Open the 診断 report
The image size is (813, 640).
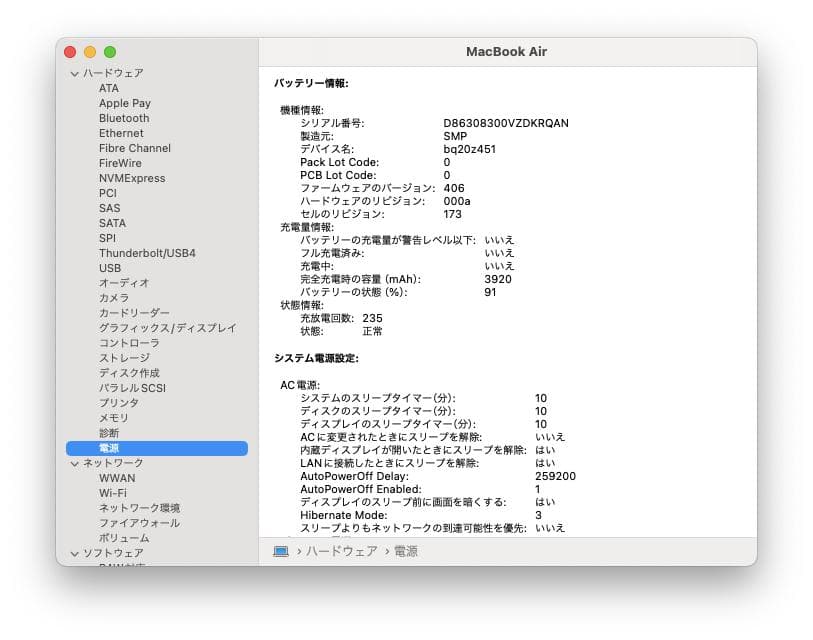108,432
